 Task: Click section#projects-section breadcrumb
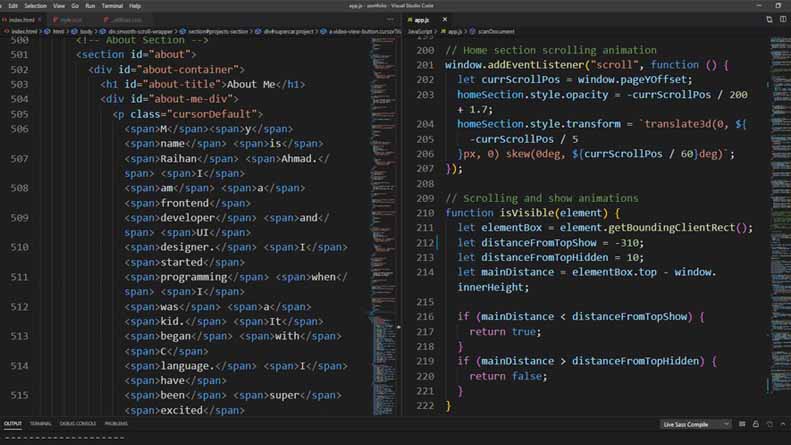[218, 31]
